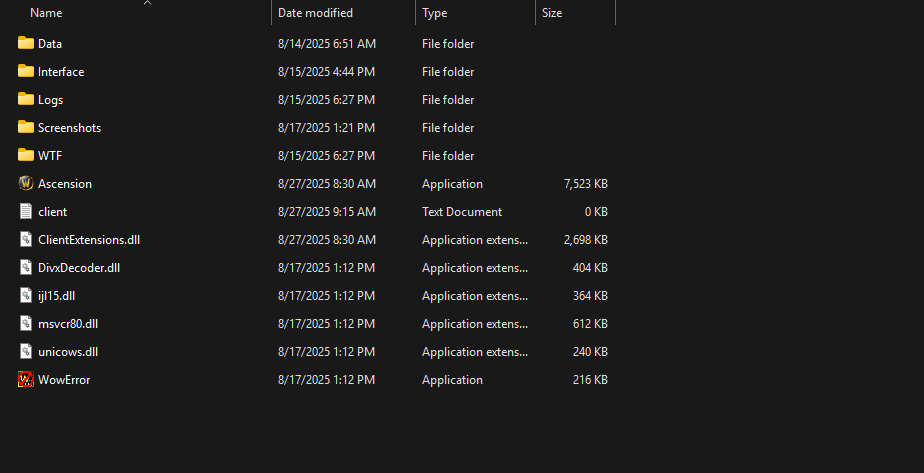Sort the list by Size column
The image size is (924, 473).
click(x=552, y=13)
